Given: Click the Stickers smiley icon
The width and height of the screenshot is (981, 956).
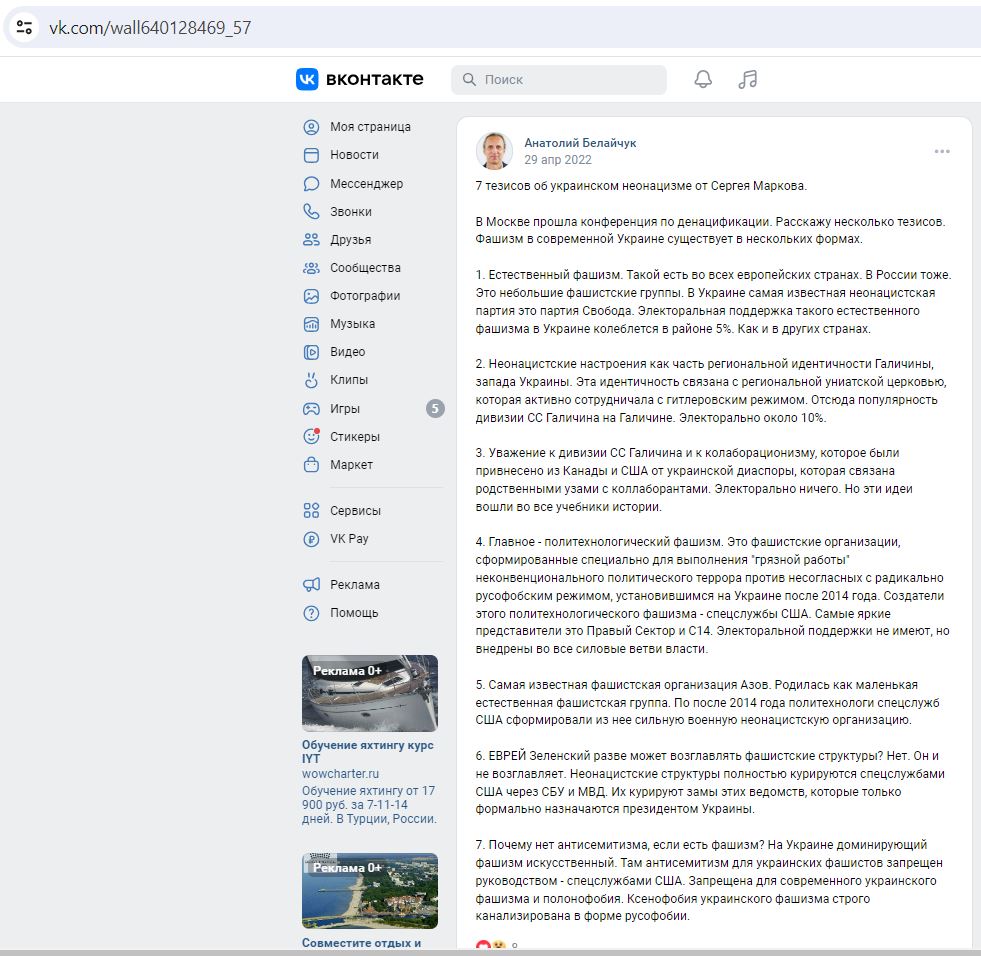Looking at the screenshot, I should [x=311, y=436].
